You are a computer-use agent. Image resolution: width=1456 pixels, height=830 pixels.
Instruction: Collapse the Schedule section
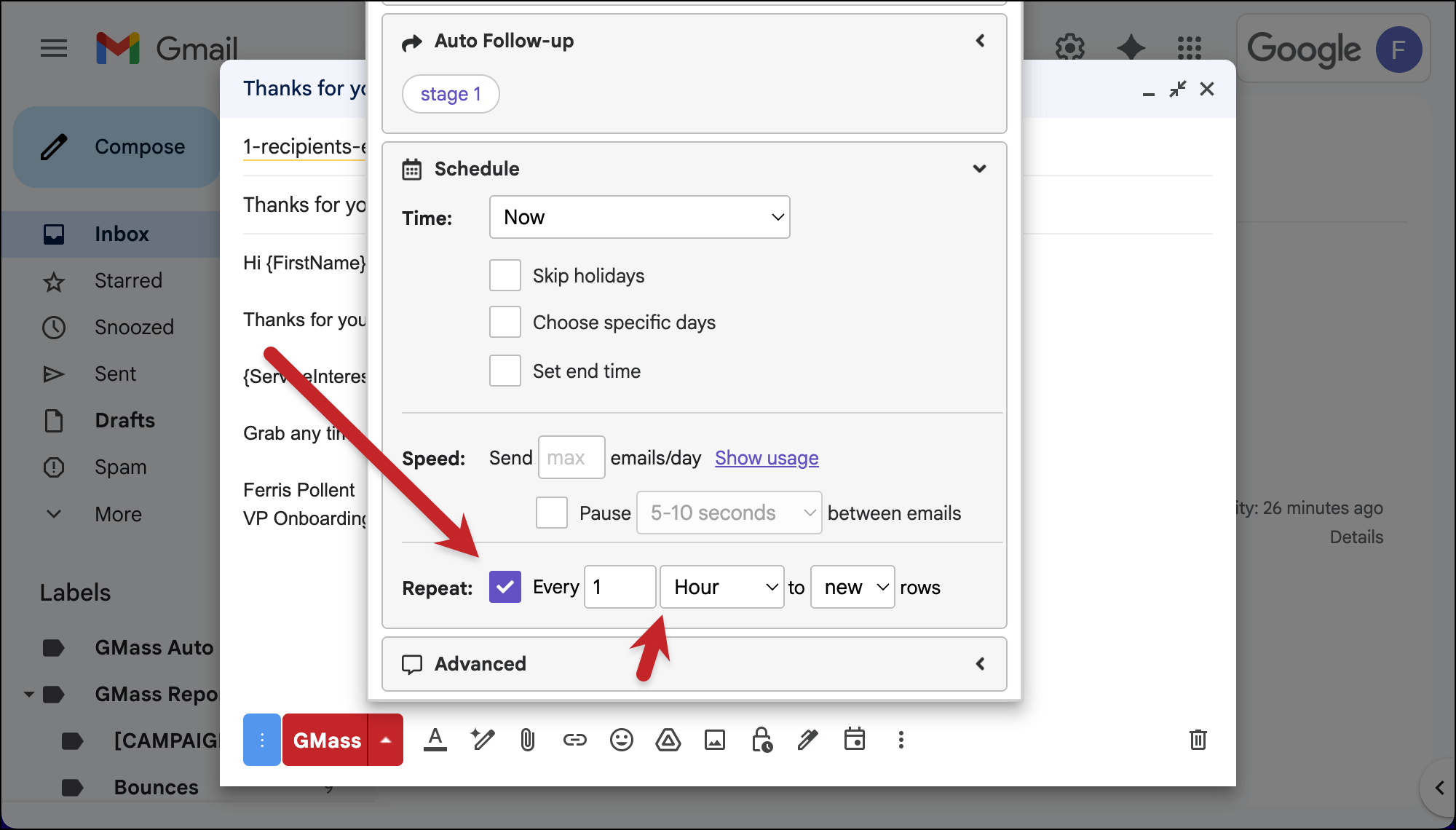pyautogui.click(x=979, y=168)
